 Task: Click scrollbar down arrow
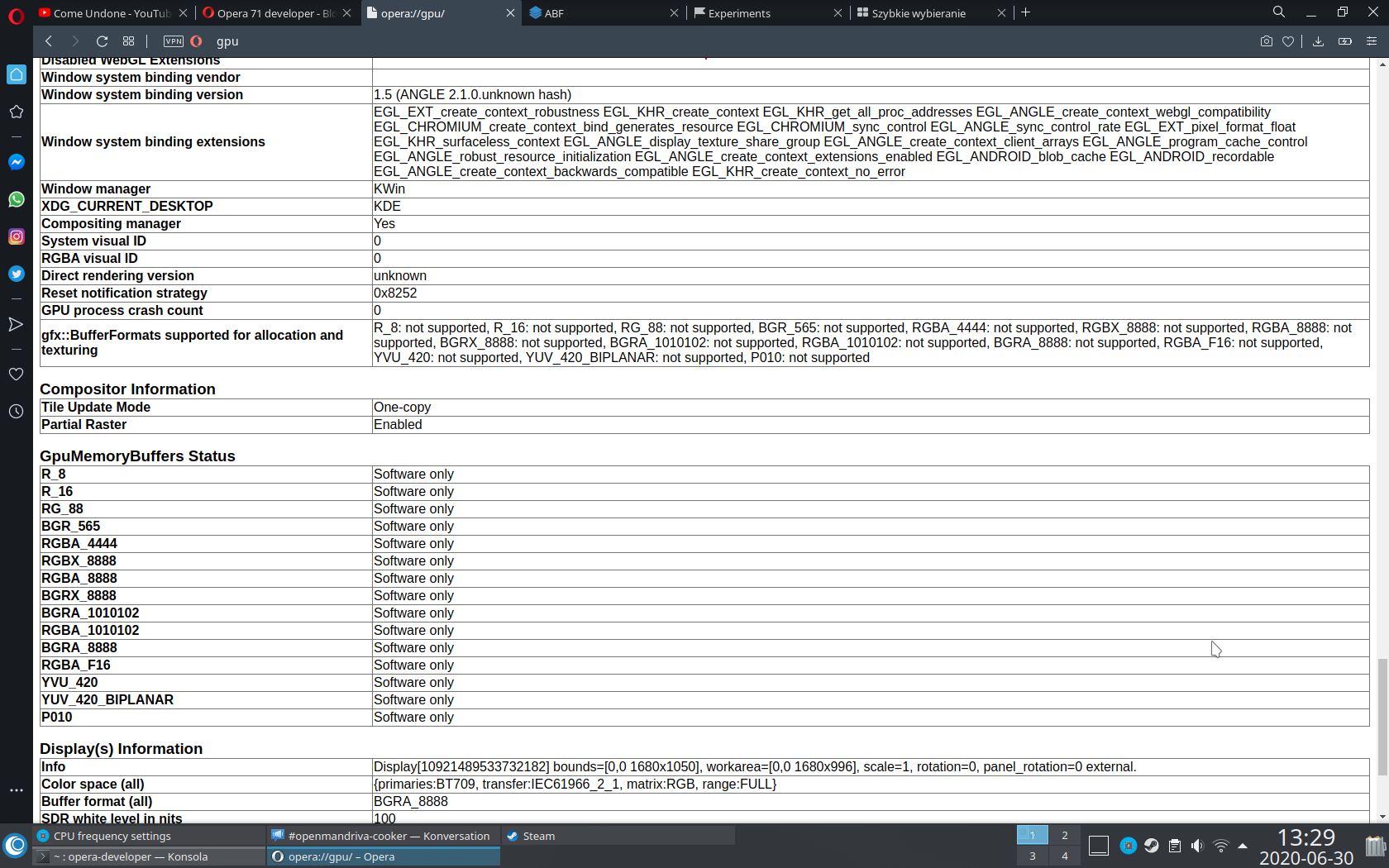tap(1382, 817)
